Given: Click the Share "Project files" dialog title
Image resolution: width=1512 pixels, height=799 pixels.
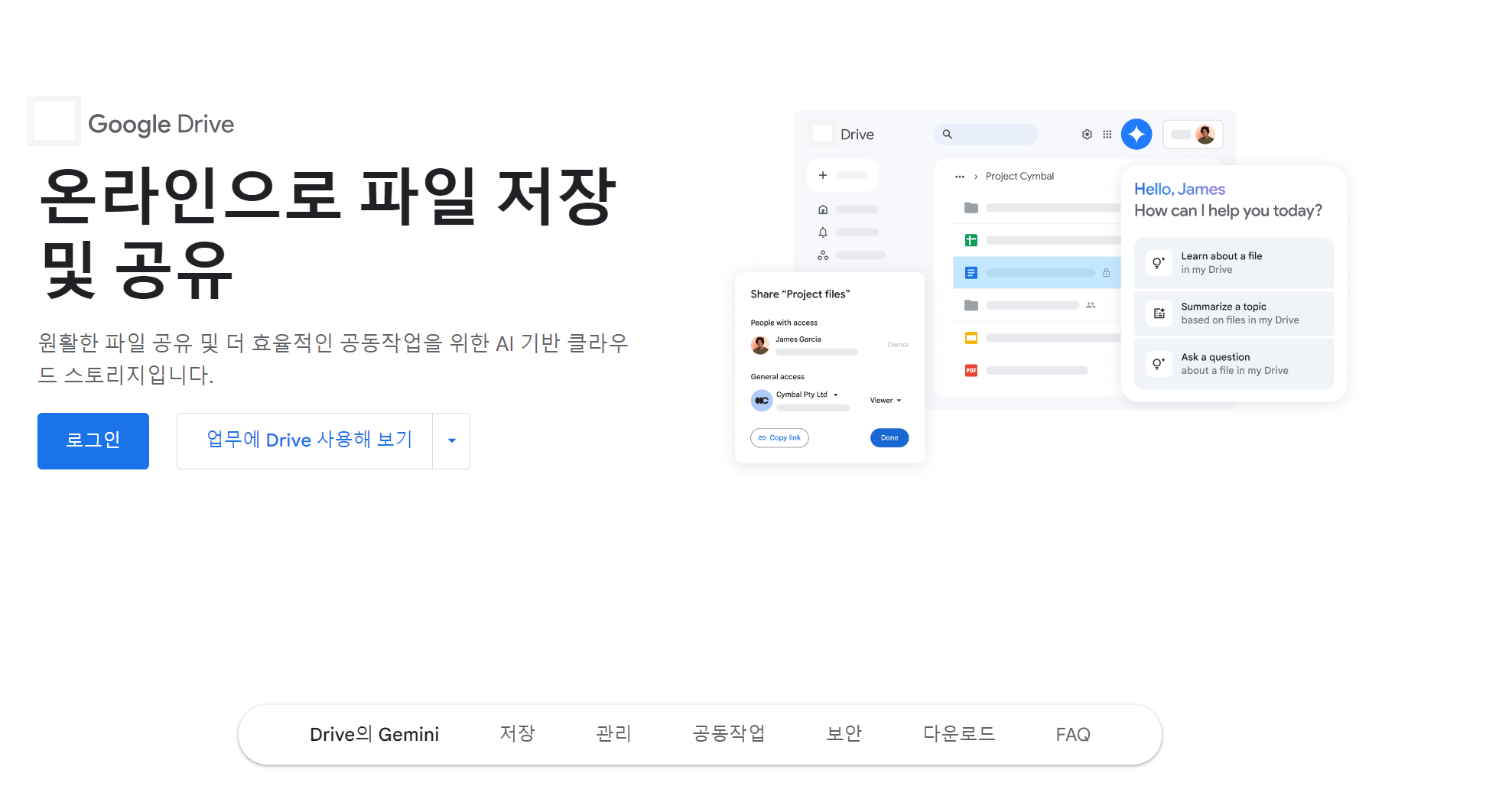Looking at the screenshot, I should (x=800, y=294).
